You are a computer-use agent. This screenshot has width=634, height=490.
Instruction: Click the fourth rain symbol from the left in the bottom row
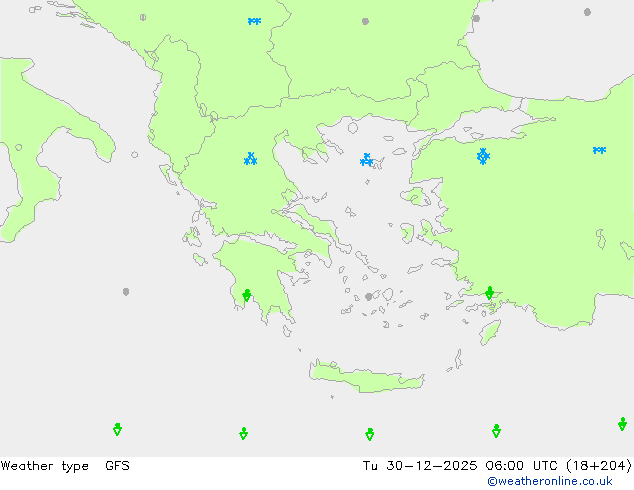coord(497,431)
